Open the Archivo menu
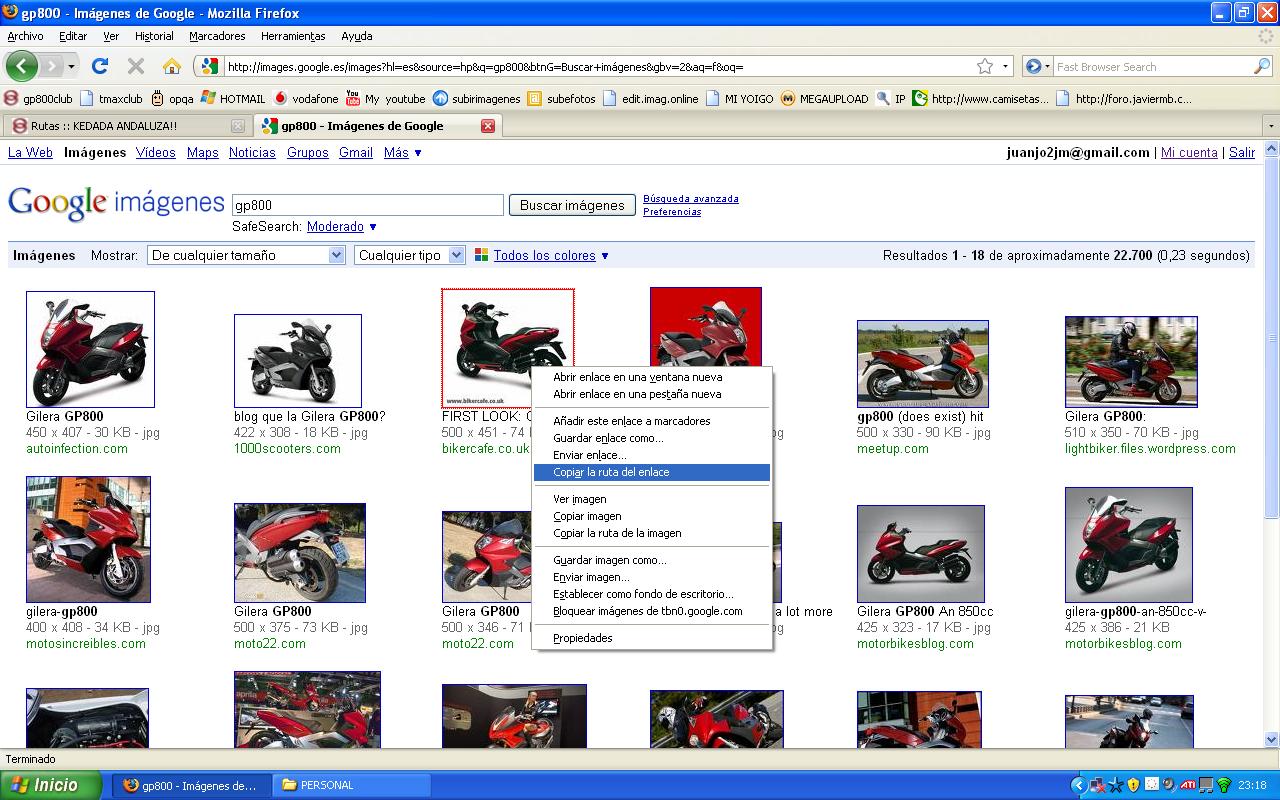Screen dimensions: 1280x800 point(25,36)
